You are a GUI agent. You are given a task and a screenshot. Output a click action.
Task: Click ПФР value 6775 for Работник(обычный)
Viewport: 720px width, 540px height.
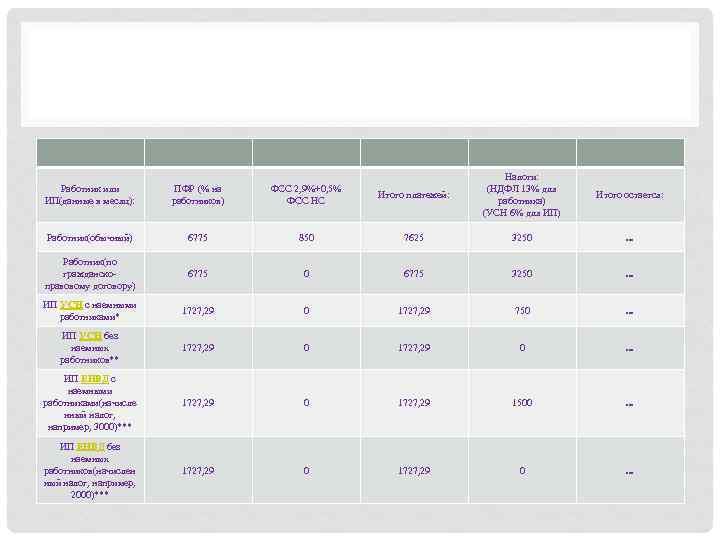[197, 238]
